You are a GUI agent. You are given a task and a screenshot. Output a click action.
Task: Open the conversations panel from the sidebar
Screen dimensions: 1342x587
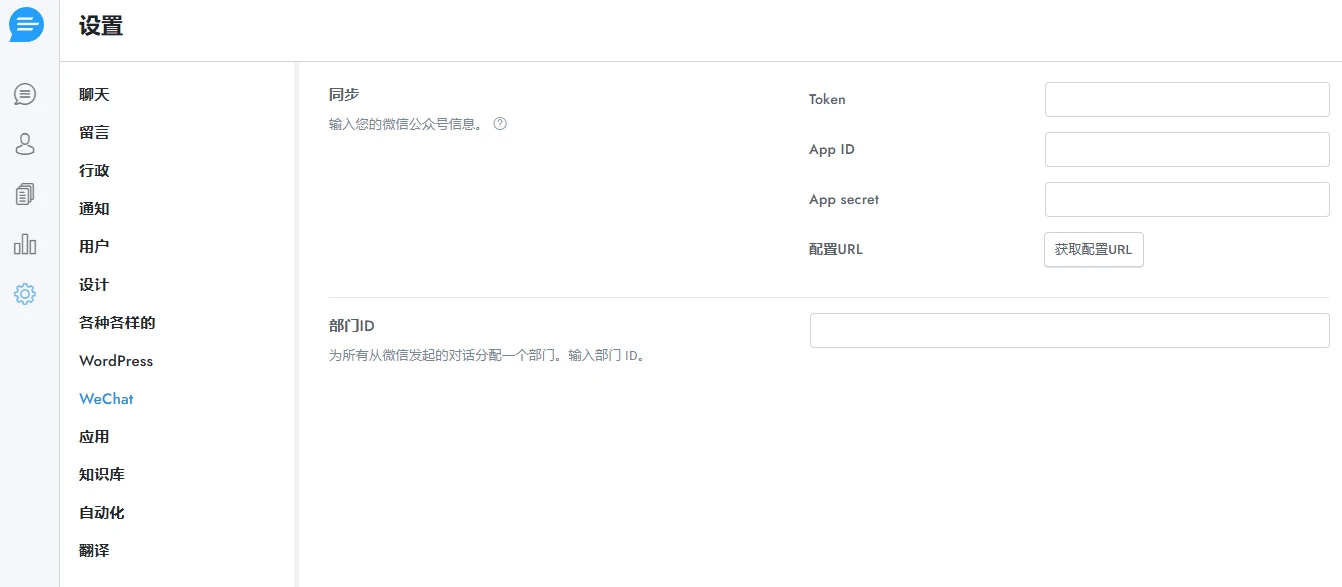[x=25, y=94]
